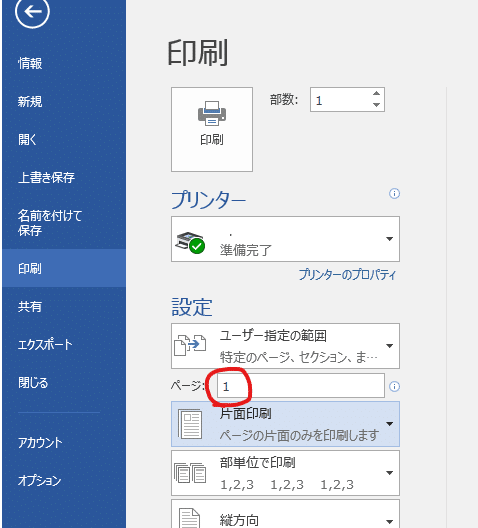Increase copies with the up arrow
Image resolution: width=478 pixels, height=528 pixels.
click(x=376, y=94)
